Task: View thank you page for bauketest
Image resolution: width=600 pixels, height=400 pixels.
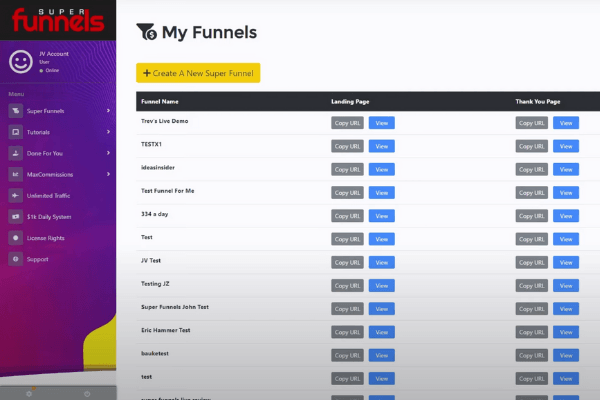Action: pos(566,356)
